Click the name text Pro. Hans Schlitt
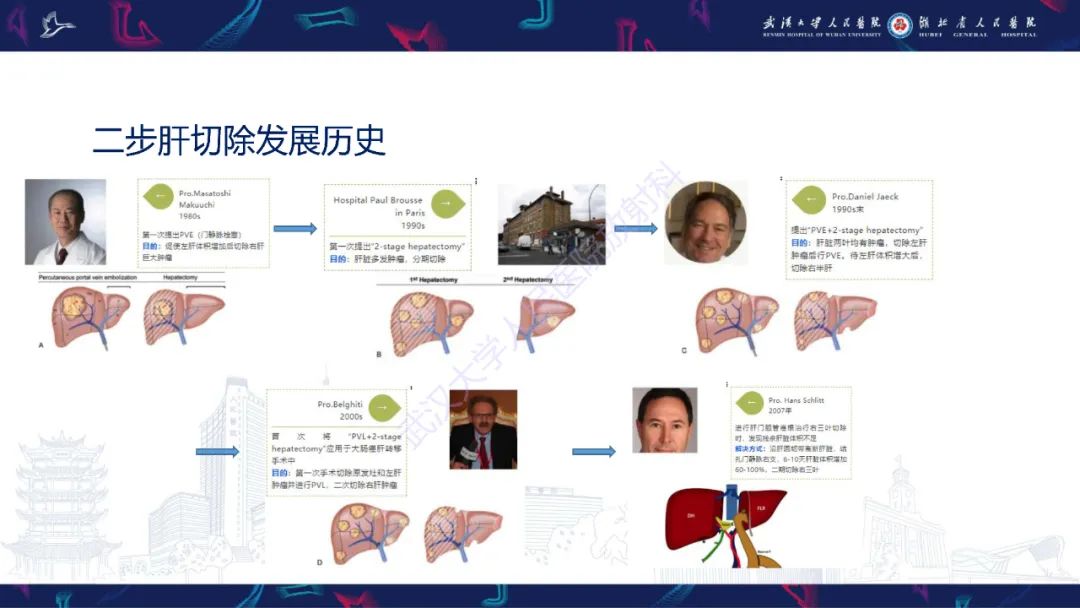The image size is (1080, 608). click(x=796, y=400)
